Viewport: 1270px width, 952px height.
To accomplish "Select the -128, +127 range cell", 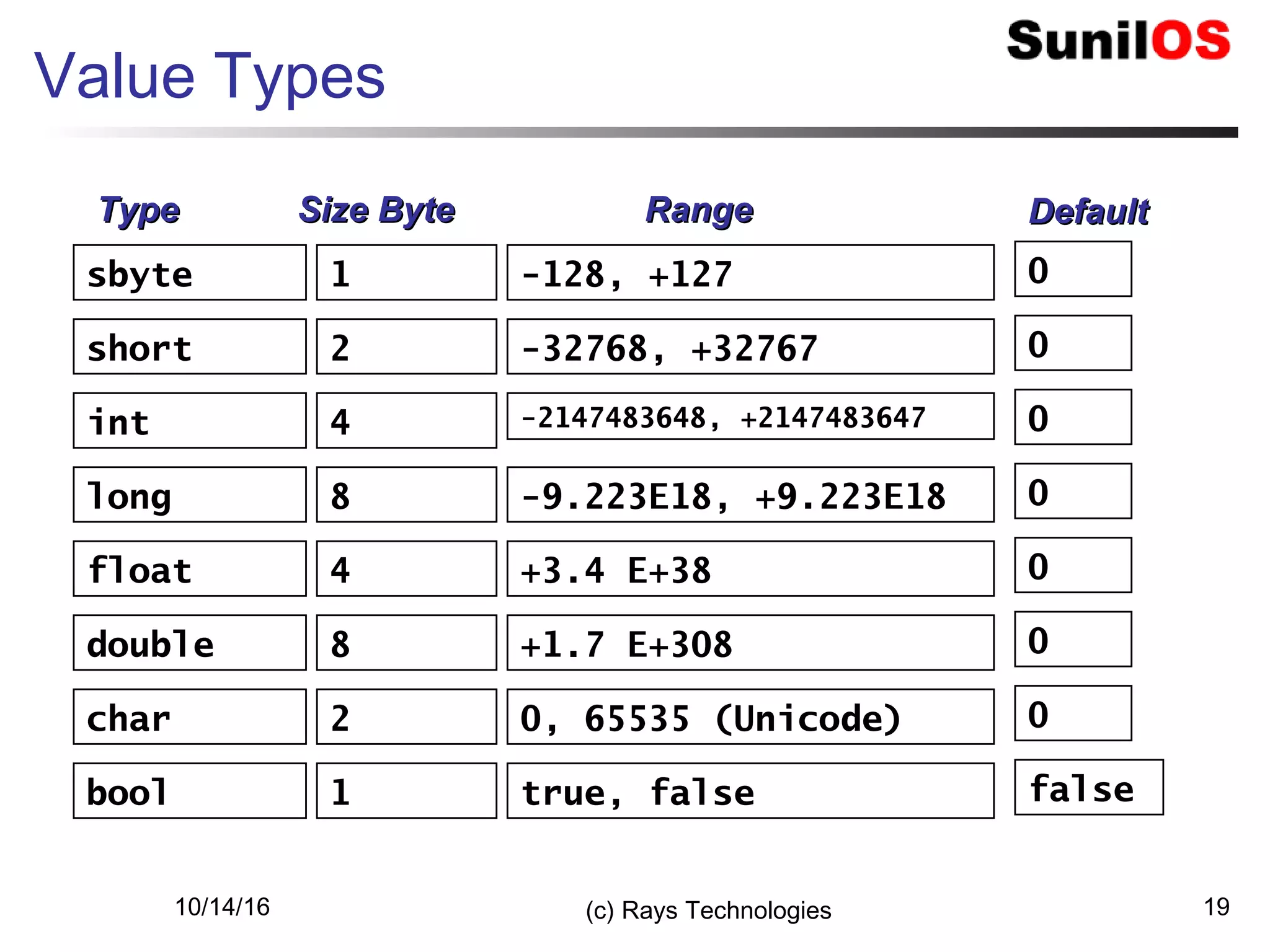I will point(750,273).
